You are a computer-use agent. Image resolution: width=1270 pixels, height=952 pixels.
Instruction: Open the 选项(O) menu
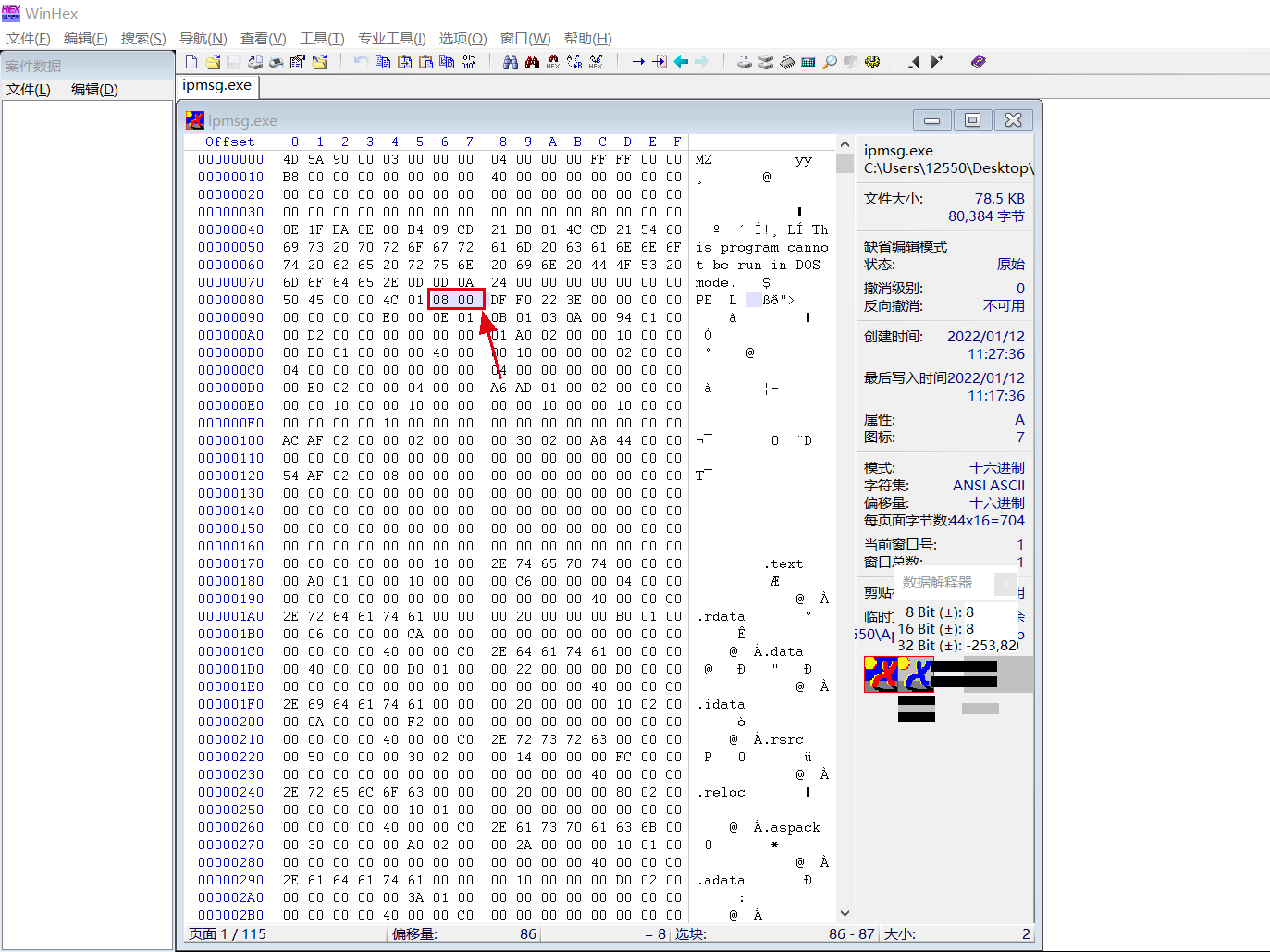coord(462,38)
